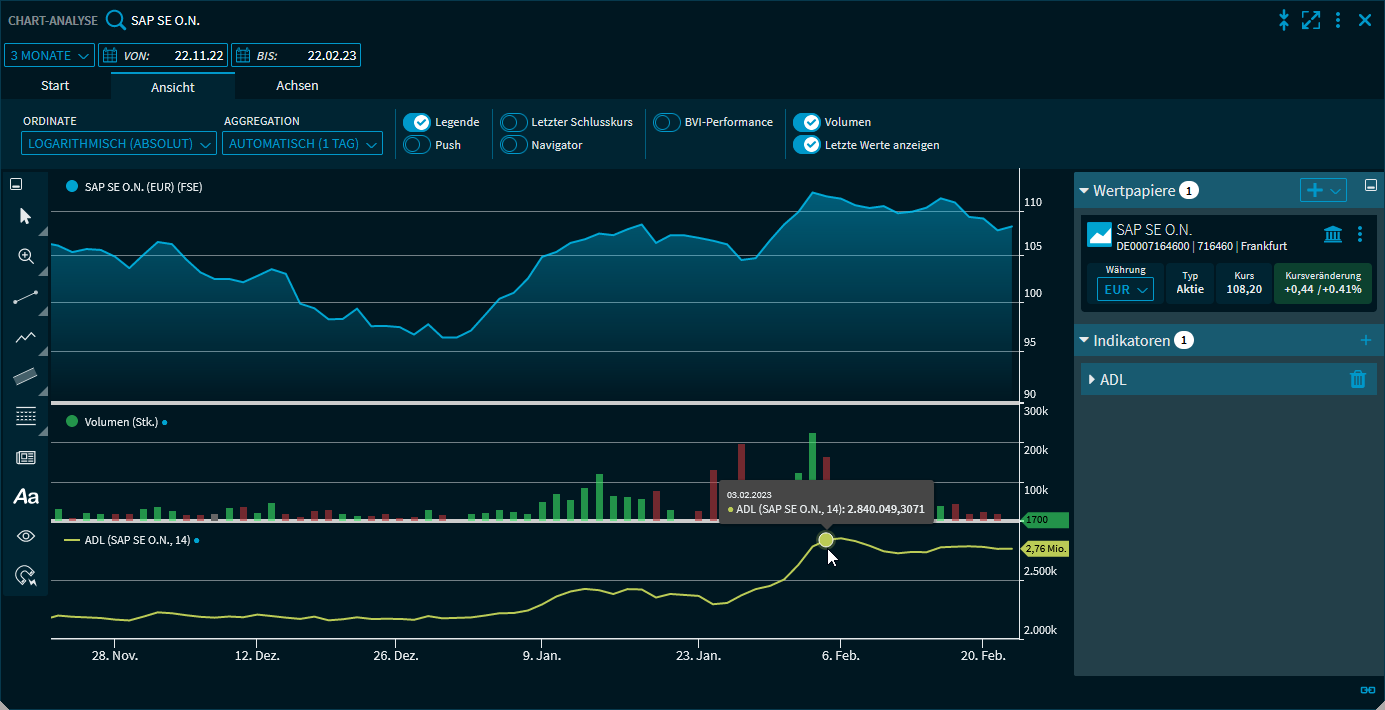This screenshot has height=710, width=1385.
Task: Enable the Push toggle
Action: click(x=417, y=145)
